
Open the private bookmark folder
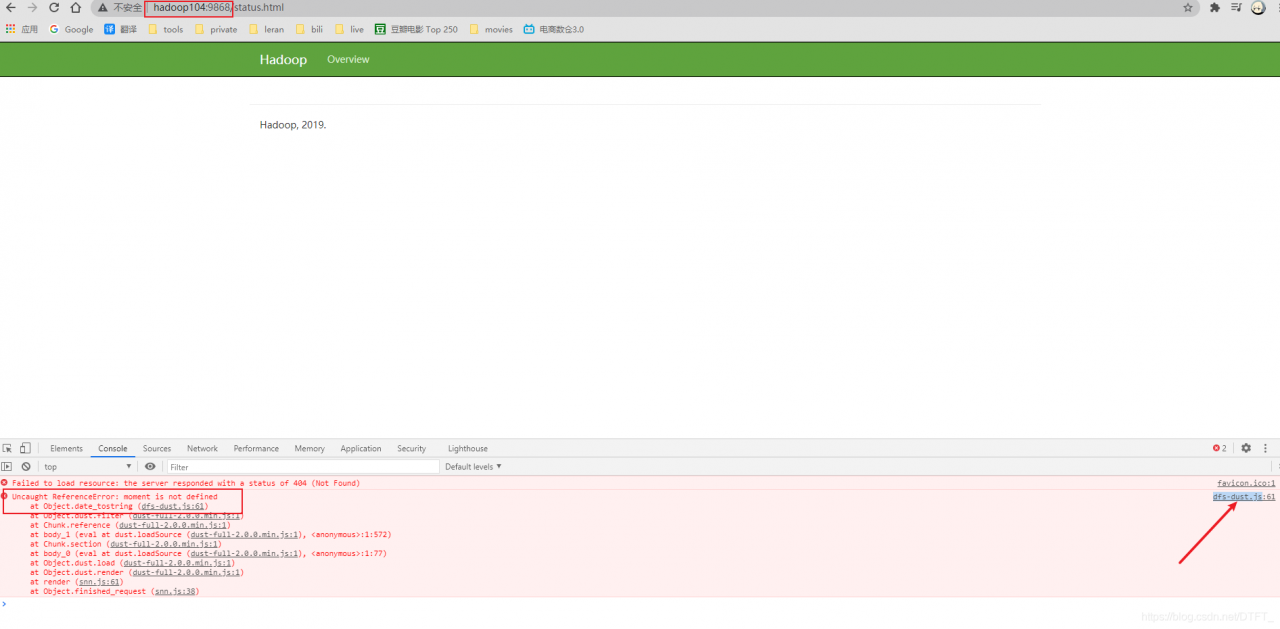point(216,29)
